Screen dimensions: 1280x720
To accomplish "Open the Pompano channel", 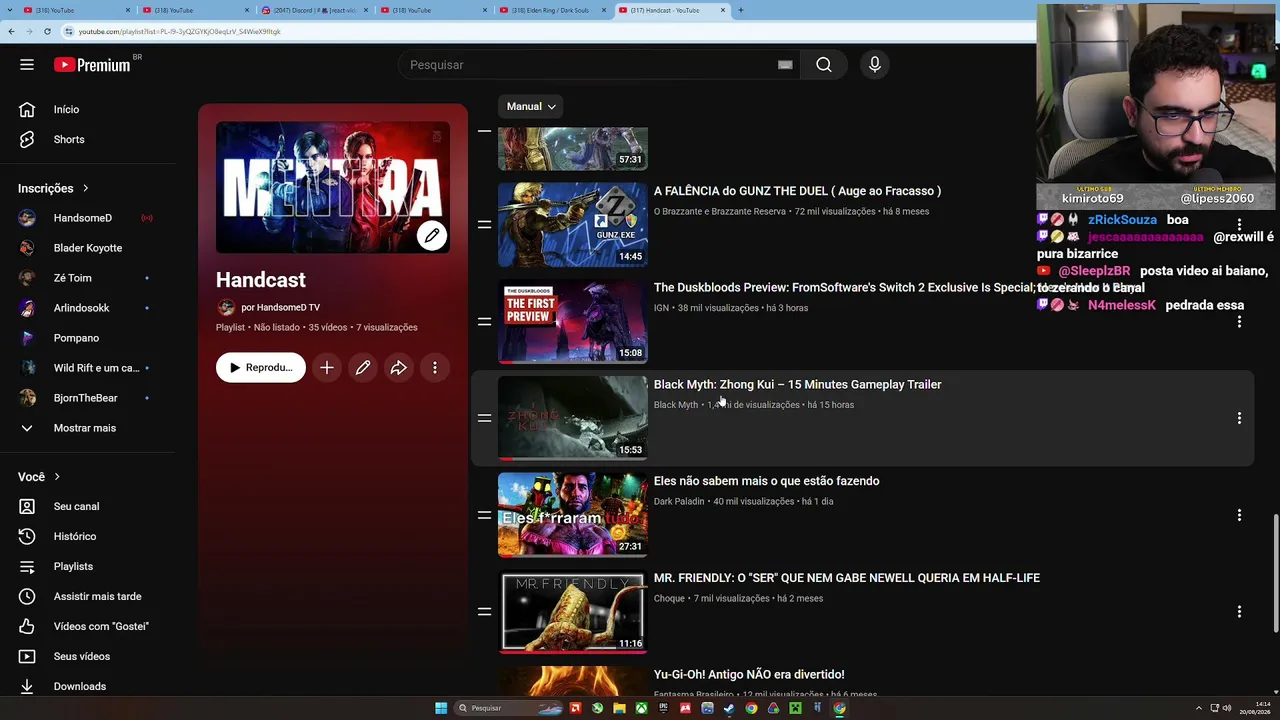I will 76,338.
